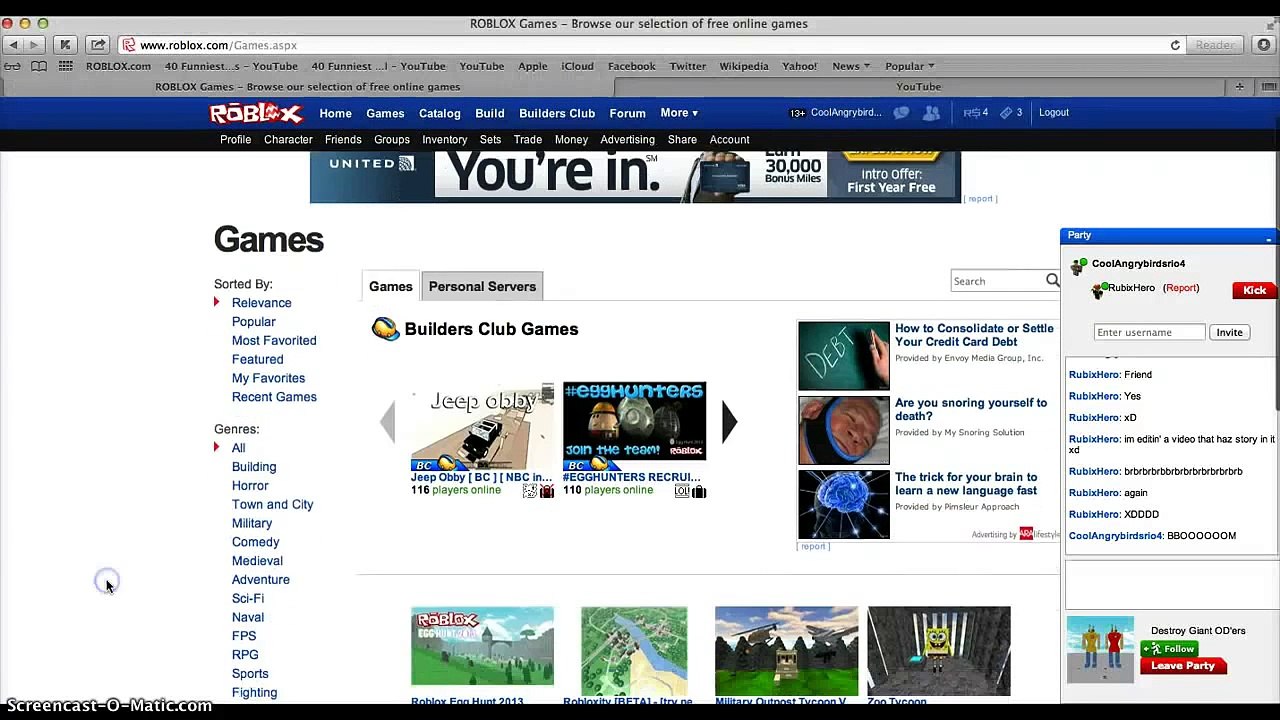1280x720 pixels.
Task: Go forward with the browser forward arrow
Action: point(33,45)
